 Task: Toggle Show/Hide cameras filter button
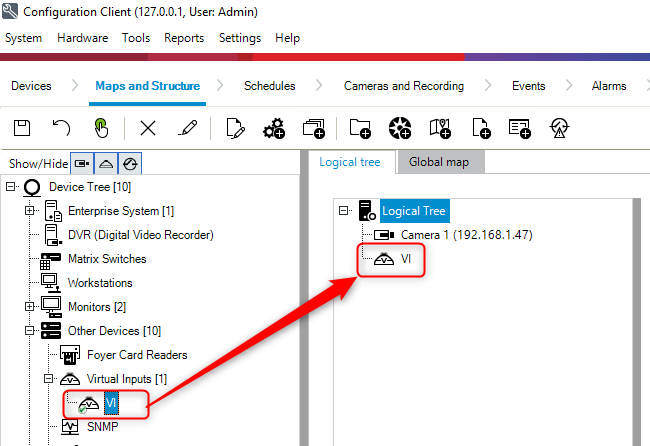[x=82, y=163]
